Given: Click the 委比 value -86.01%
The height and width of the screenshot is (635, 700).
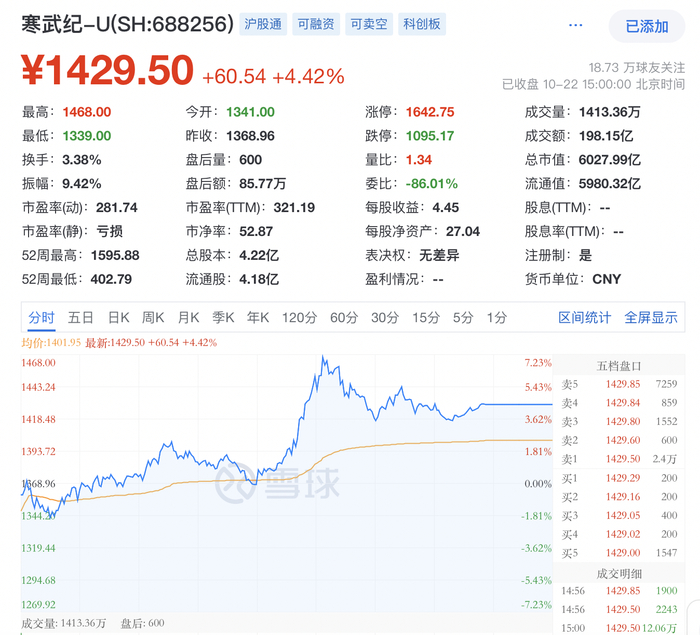Looking at the screenshot, I should click(432, 184).
